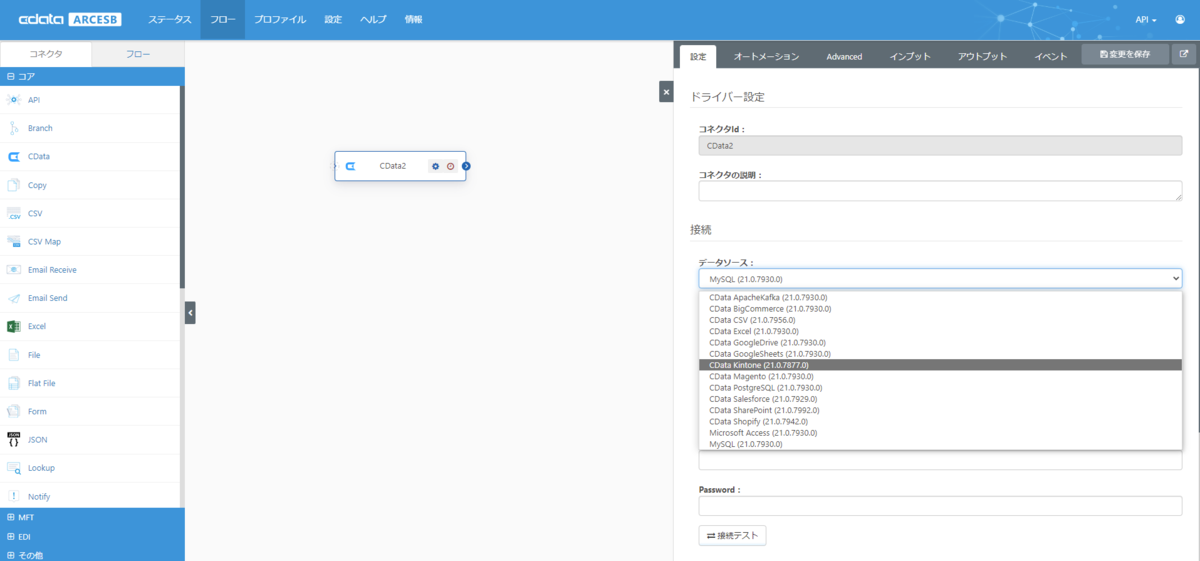
Task: Click the 接続テスト button
Action: click(x=732, y=536)
